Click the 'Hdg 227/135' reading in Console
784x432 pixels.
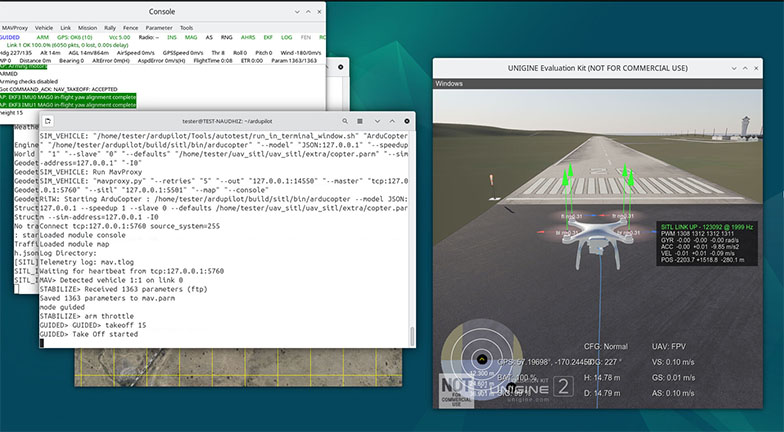[x=16, y=52]
